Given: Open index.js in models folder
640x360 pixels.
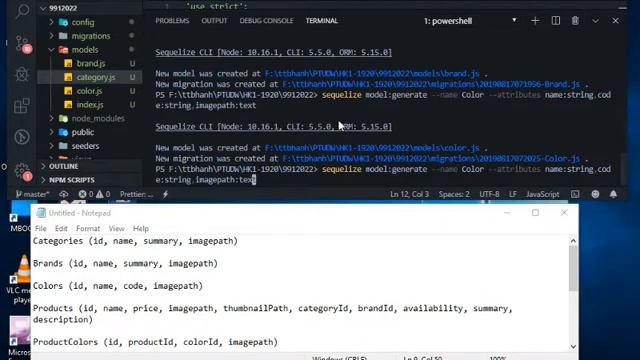Looking at the screenshot, I should coord(90,104).
